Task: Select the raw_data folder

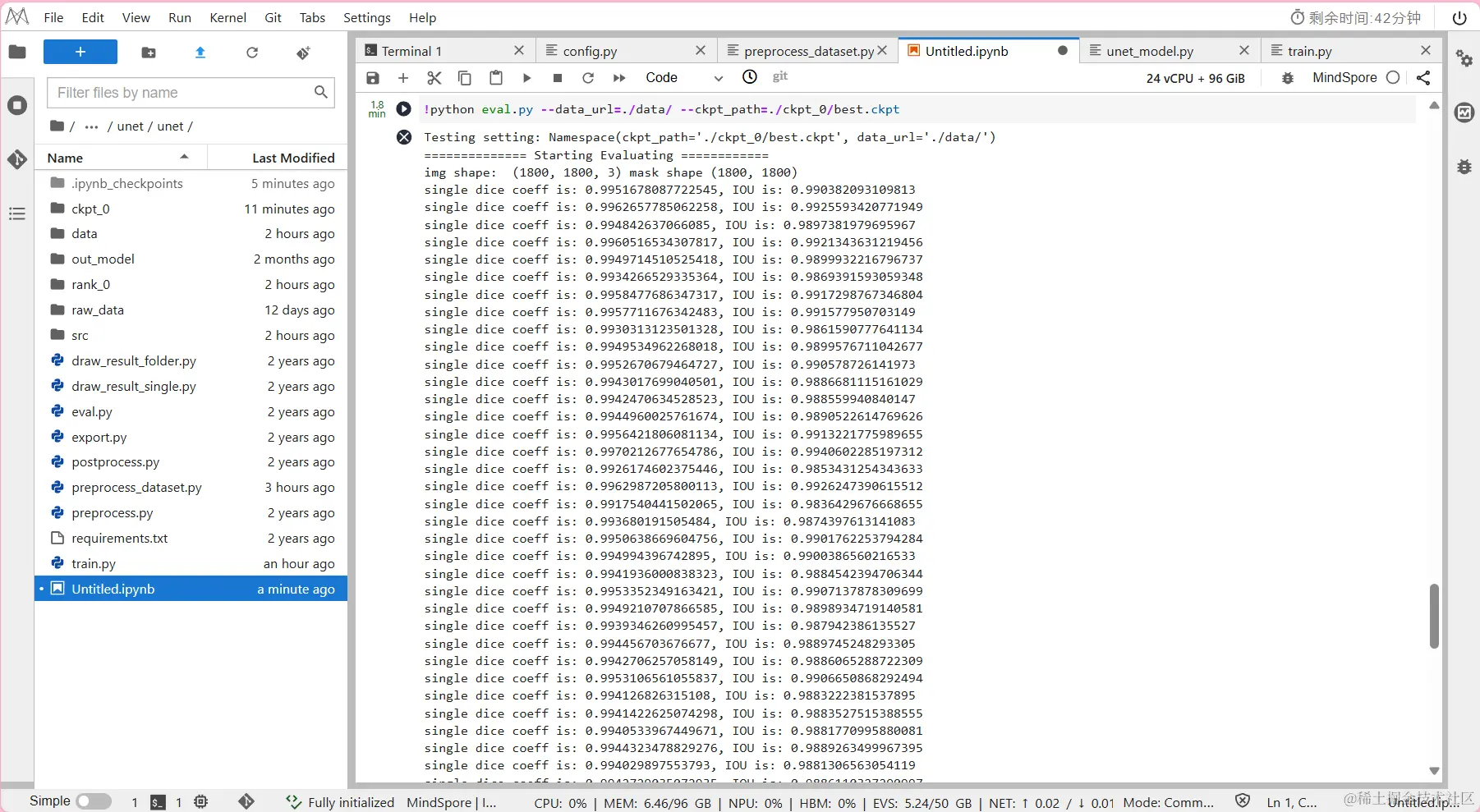Action: click(191, 310)
